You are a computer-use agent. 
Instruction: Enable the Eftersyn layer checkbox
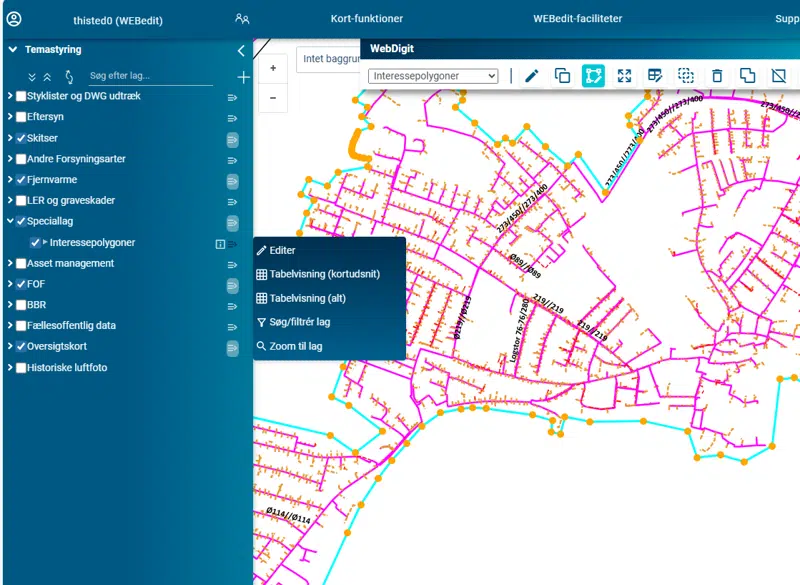coord(21,117)
